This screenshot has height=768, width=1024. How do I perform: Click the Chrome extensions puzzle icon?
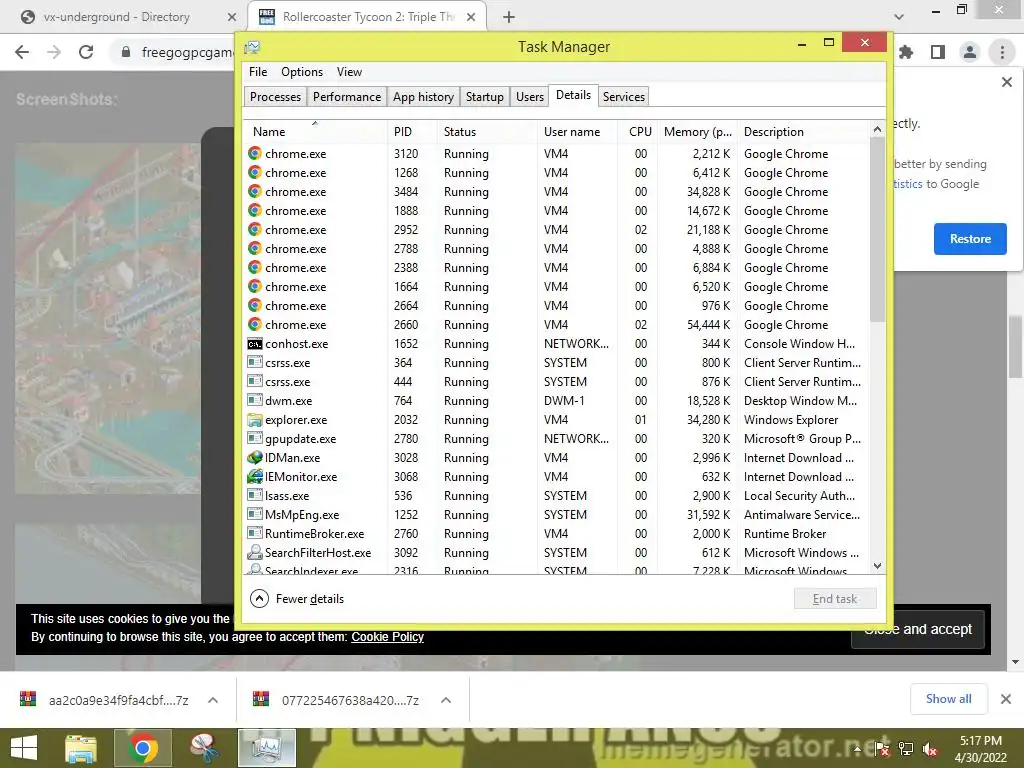pyautogui.click(x=906, y=52)
